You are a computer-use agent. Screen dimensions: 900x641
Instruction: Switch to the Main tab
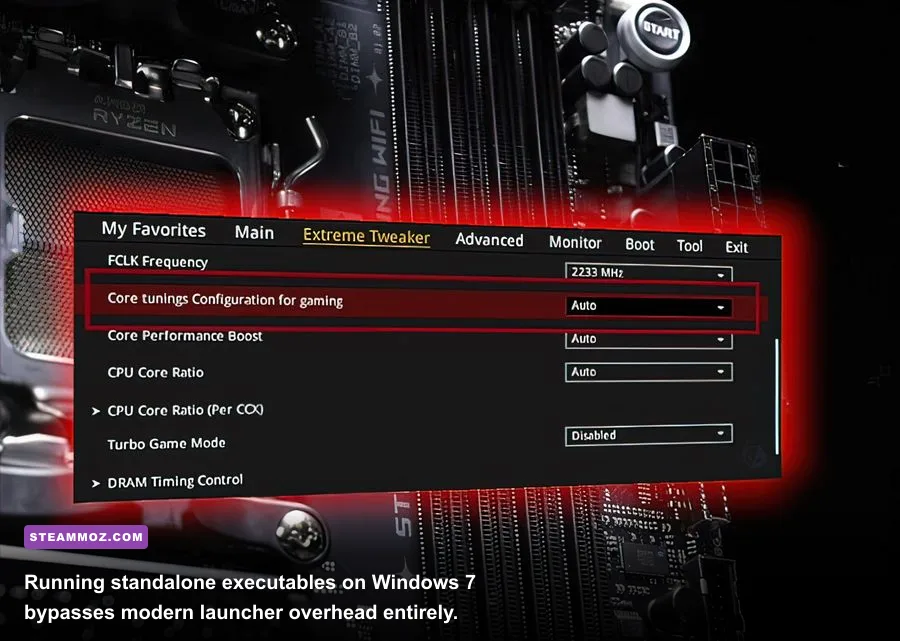point(254,232)
